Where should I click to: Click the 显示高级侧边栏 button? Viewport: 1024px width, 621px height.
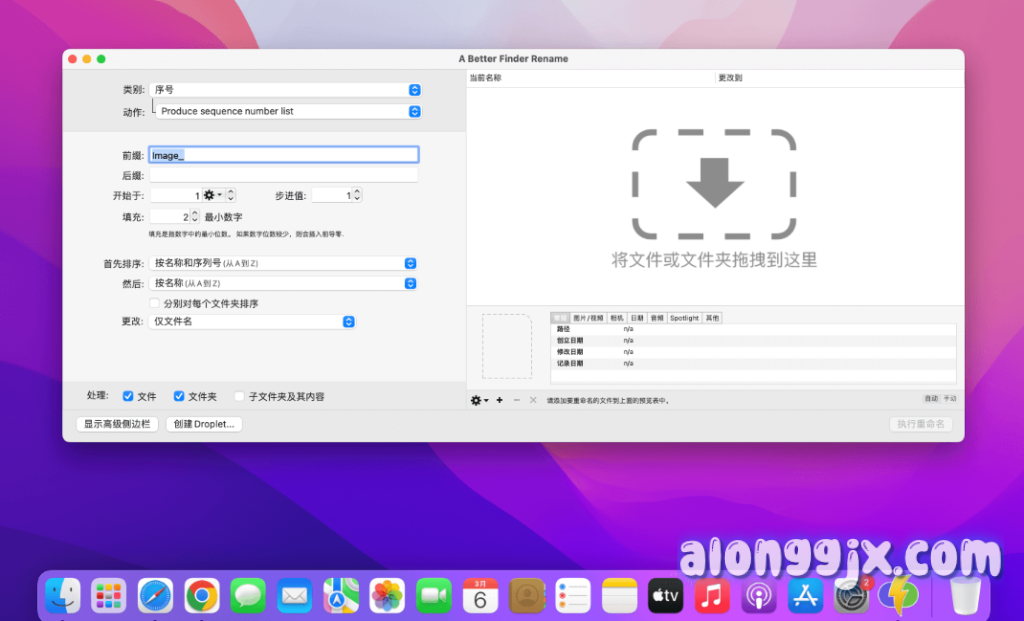(x=117, y=424)
